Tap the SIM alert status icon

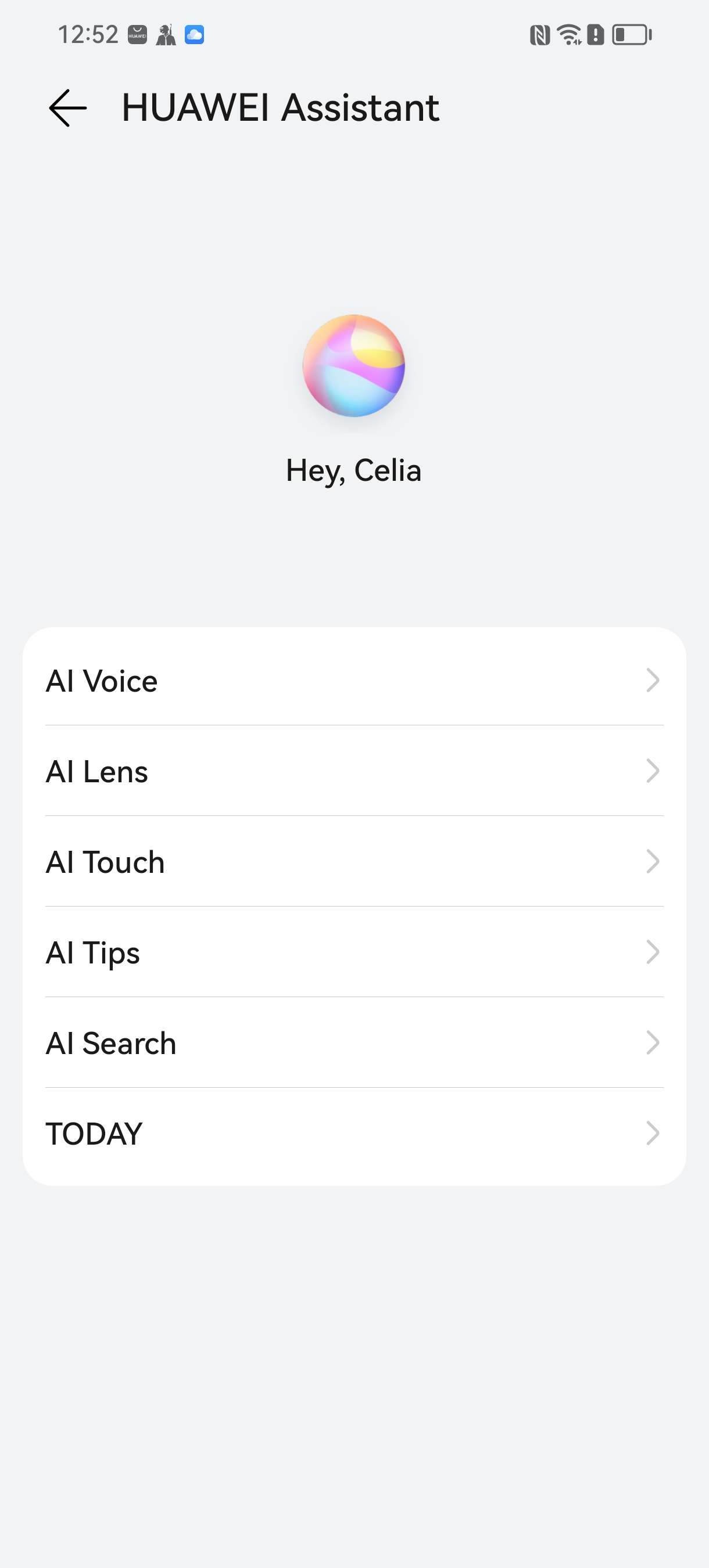point(595,35)
